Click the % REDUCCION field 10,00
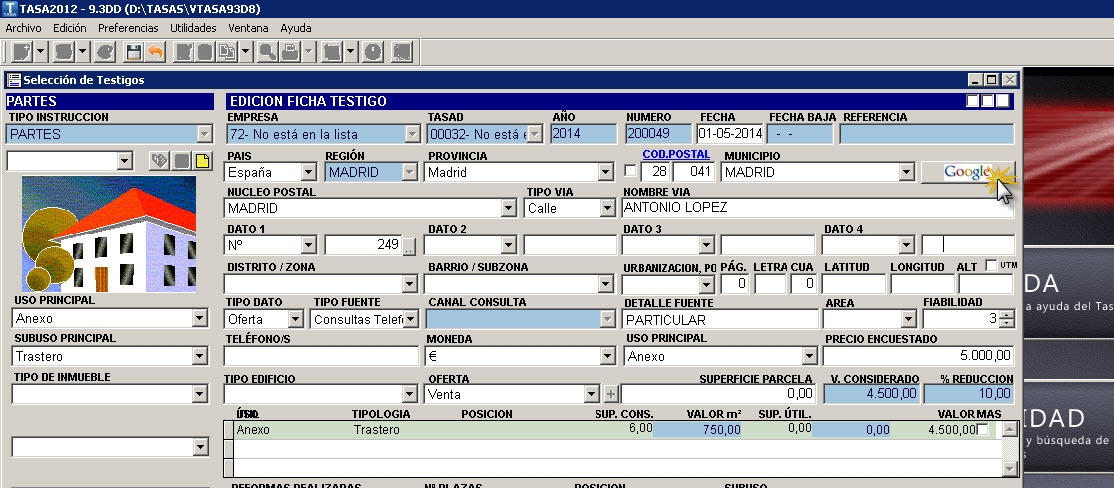This screenshot has width=1114, height=488. coord(969,393)
